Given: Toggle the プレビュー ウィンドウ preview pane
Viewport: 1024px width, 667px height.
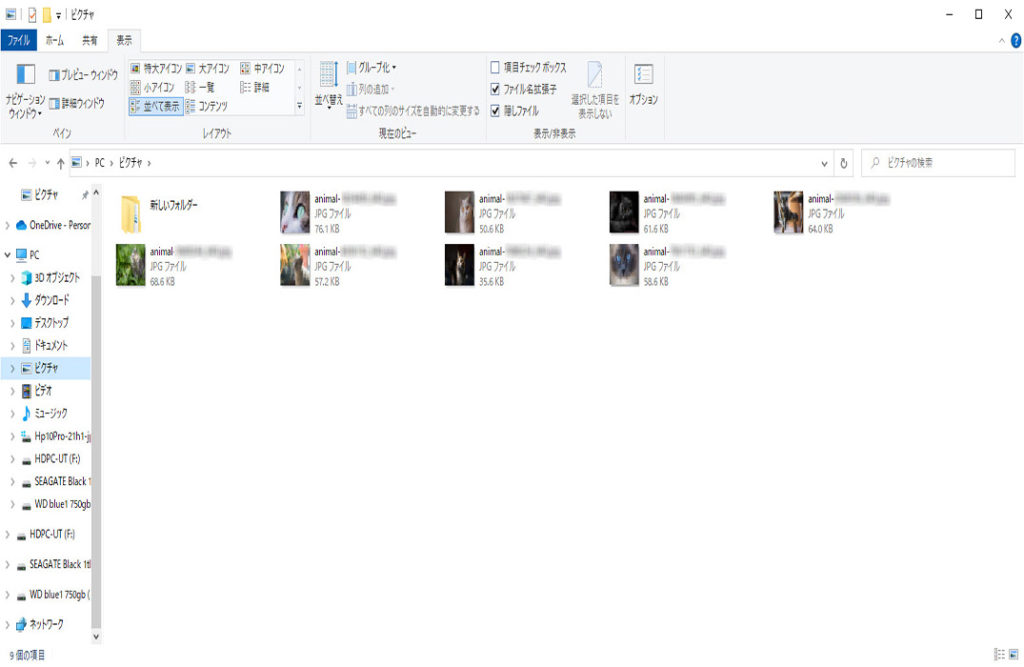Looking at the screenshot, I should tap(82, 74).
